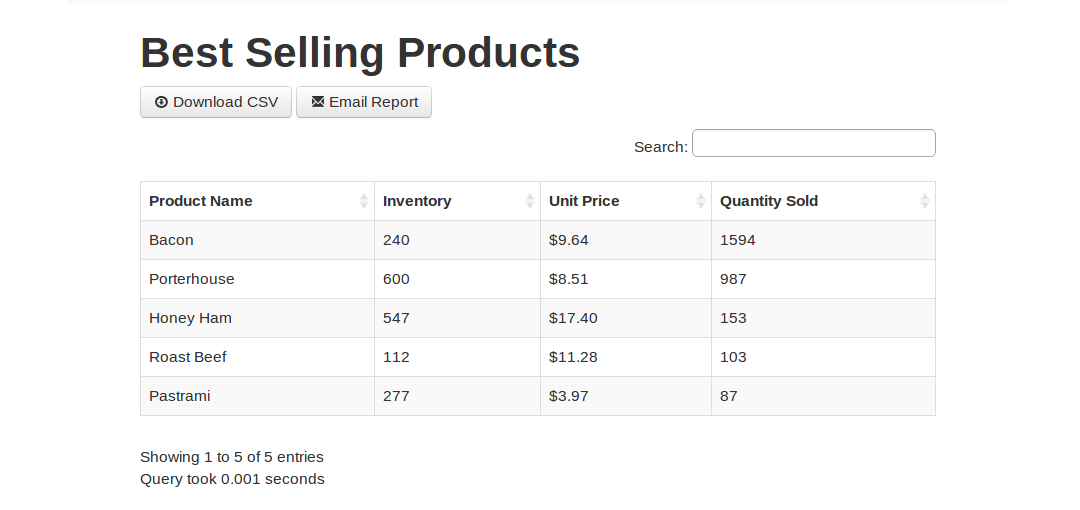The width and height of the screenshot is (1080, 510).
Task: Sort table by Product Name header
Action: tap(201, 201)
